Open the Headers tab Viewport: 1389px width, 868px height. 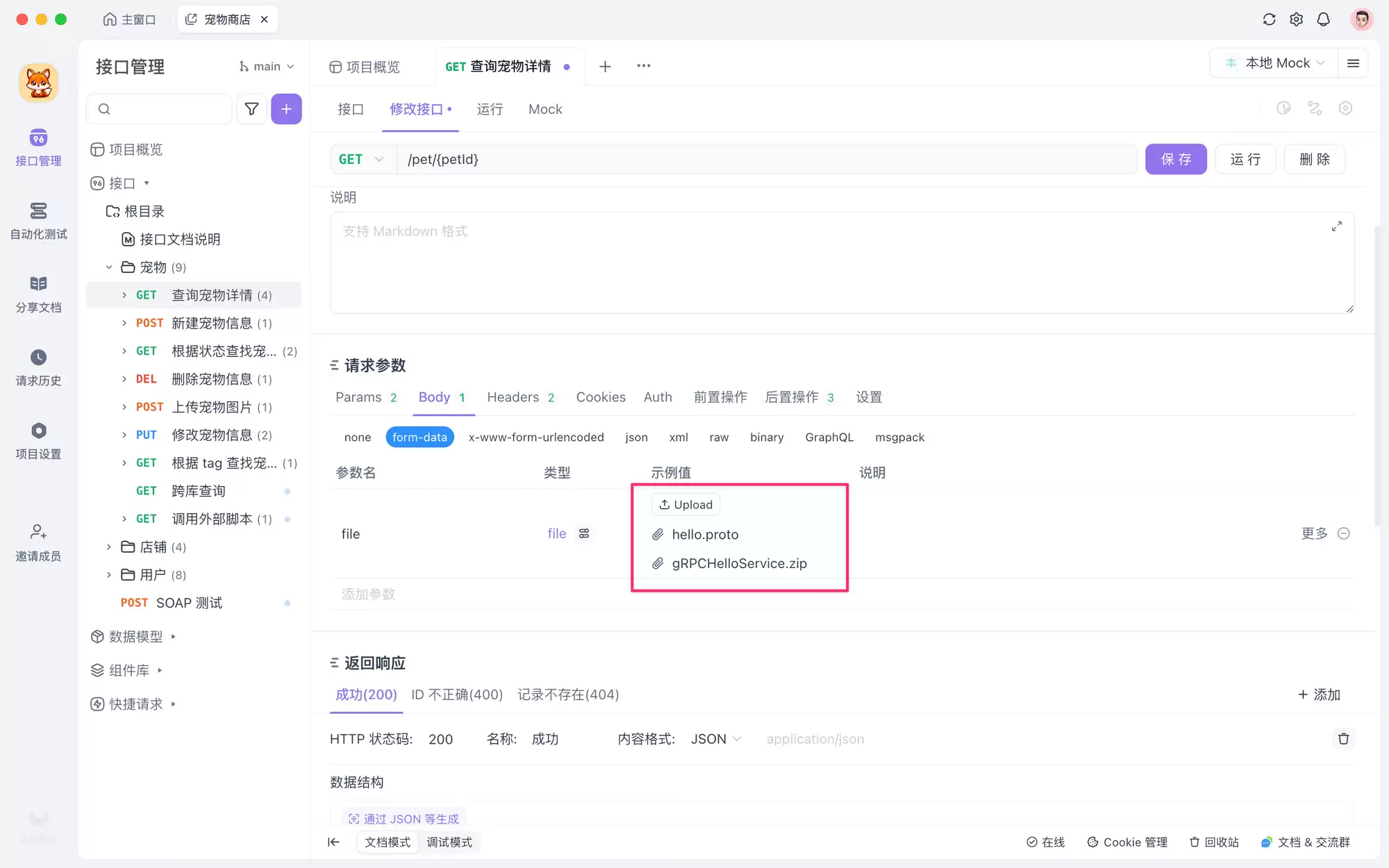pos(520,397)
